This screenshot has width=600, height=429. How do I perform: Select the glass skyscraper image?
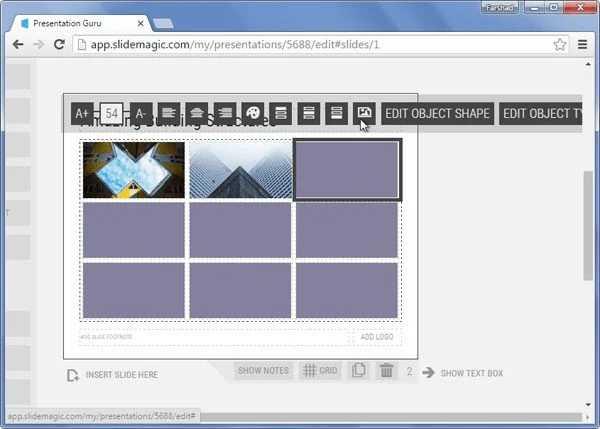click(x=240, y=170)
